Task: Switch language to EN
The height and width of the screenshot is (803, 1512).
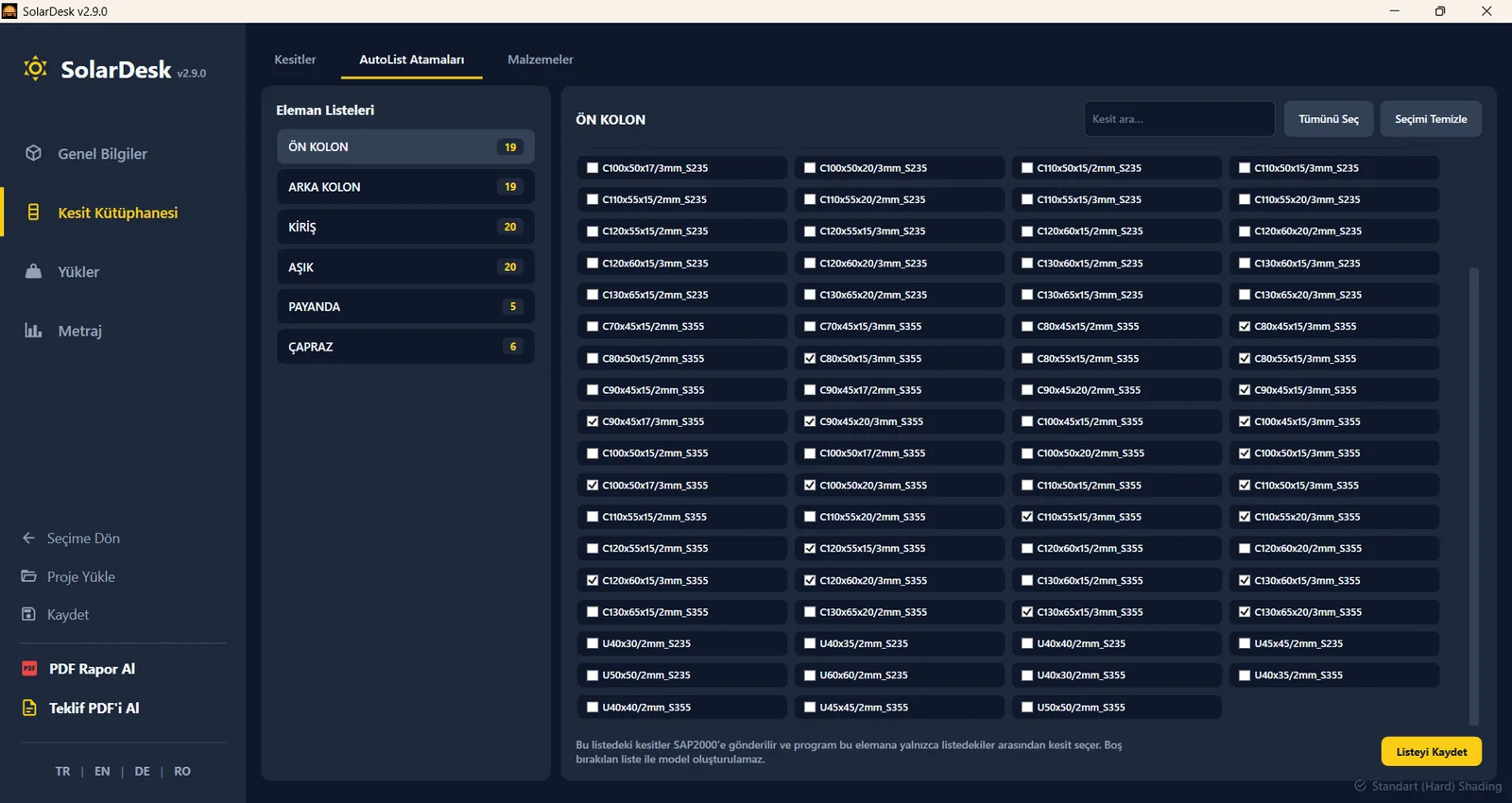Action: pyautogui.click(x=102, y=771)
